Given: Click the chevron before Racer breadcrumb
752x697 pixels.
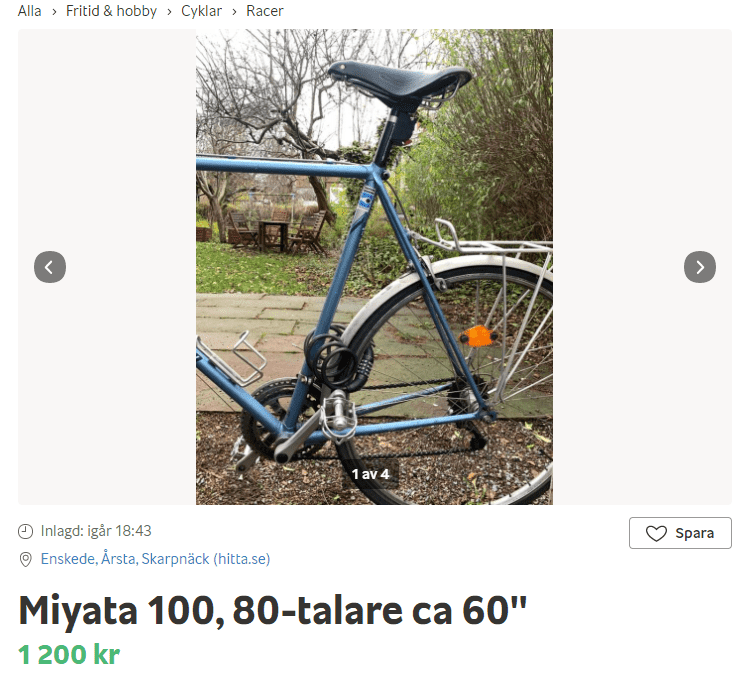Looking at the screenshot, I should pos(235,12).
